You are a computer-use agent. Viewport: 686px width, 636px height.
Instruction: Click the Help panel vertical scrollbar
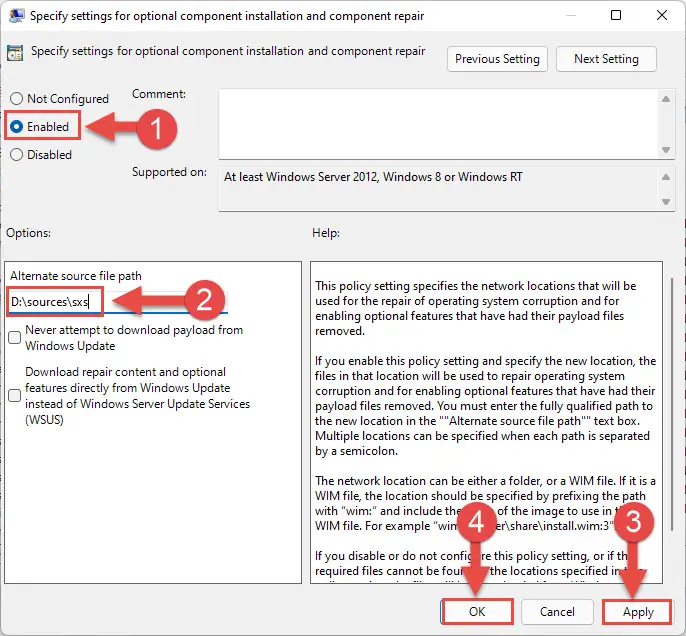coord(672,405)
